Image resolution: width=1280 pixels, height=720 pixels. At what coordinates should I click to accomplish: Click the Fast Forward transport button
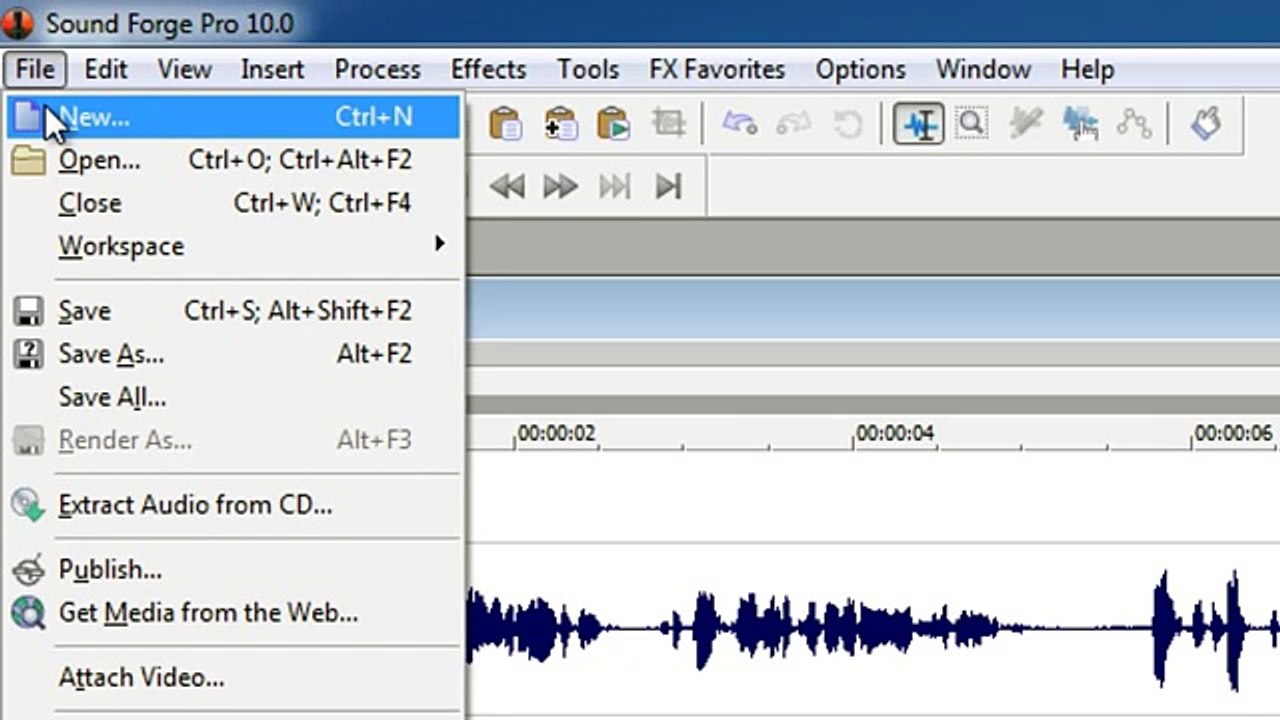point(560,186)
